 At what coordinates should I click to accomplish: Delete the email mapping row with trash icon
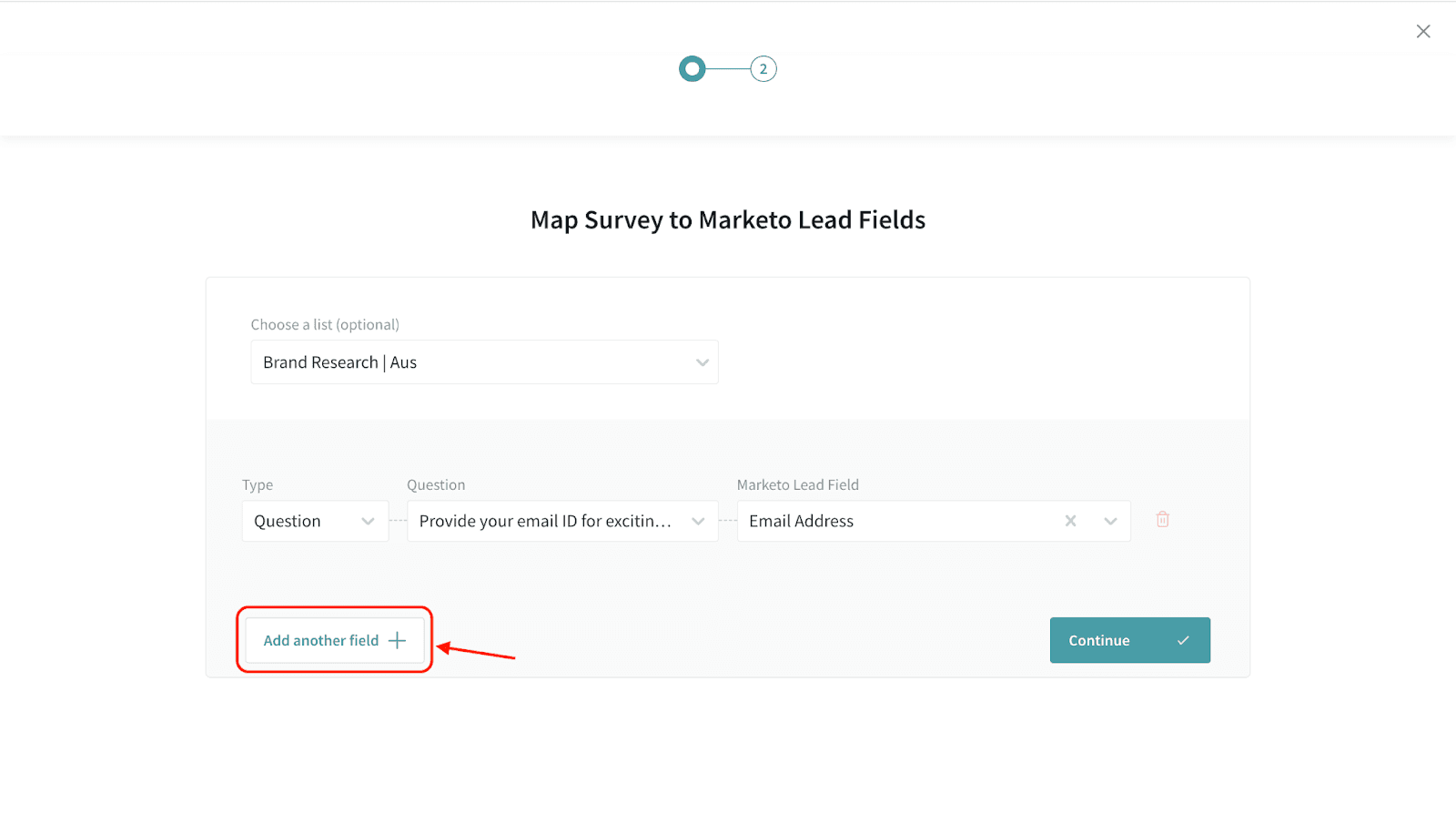coord(1162,520)
